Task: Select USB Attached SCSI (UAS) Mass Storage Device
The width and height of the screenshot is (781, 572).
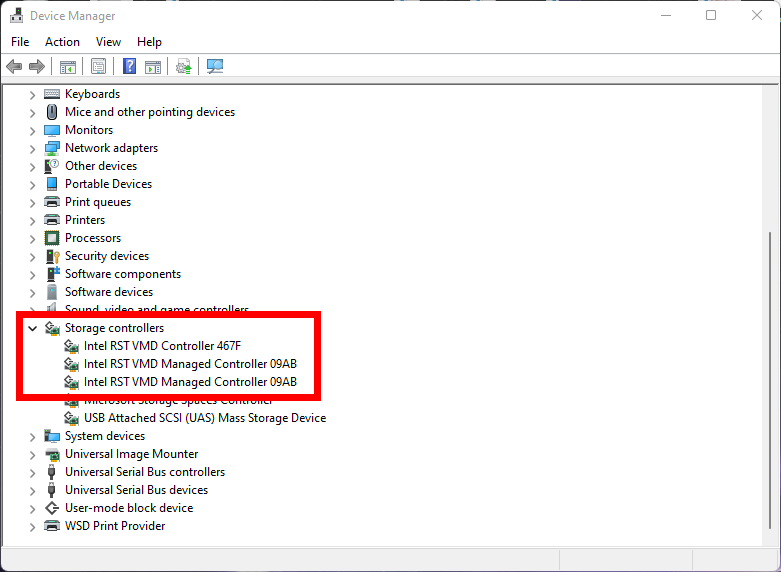Action: pos(205,418)
